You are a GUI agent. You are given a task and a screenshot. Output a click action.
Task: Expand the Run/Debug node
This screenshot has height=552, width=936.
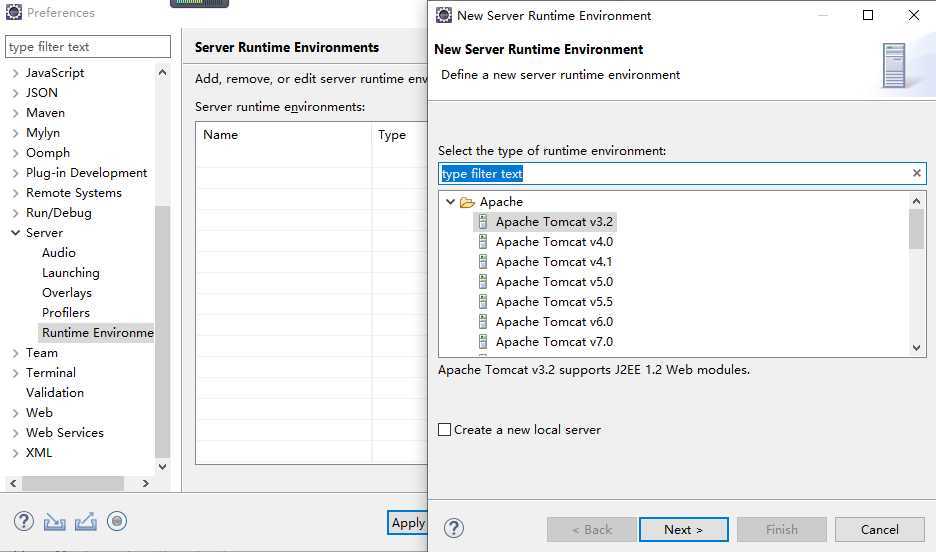16,213
